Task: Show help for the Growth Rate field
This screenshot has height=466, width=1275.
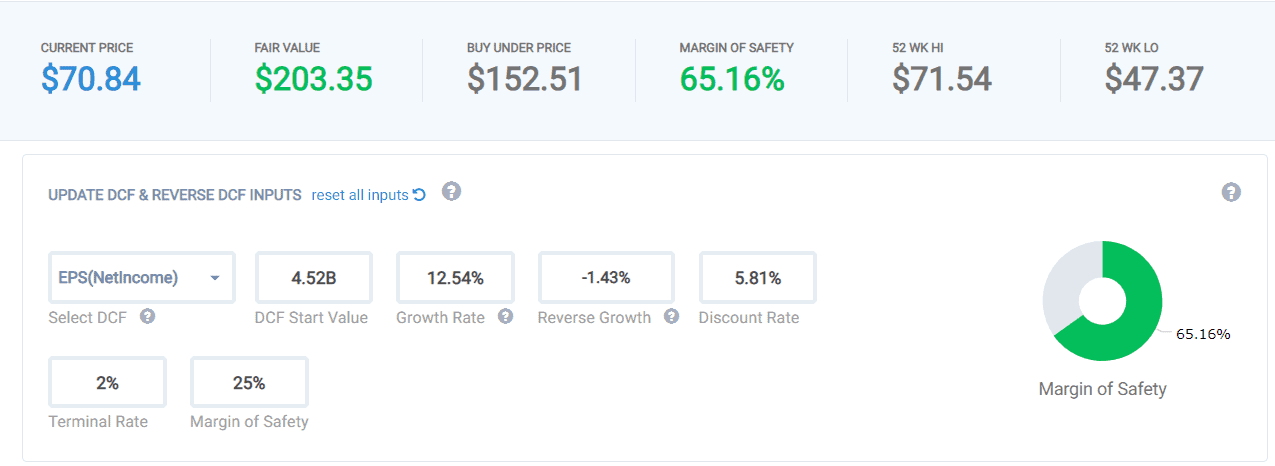Action: [505, 317]
